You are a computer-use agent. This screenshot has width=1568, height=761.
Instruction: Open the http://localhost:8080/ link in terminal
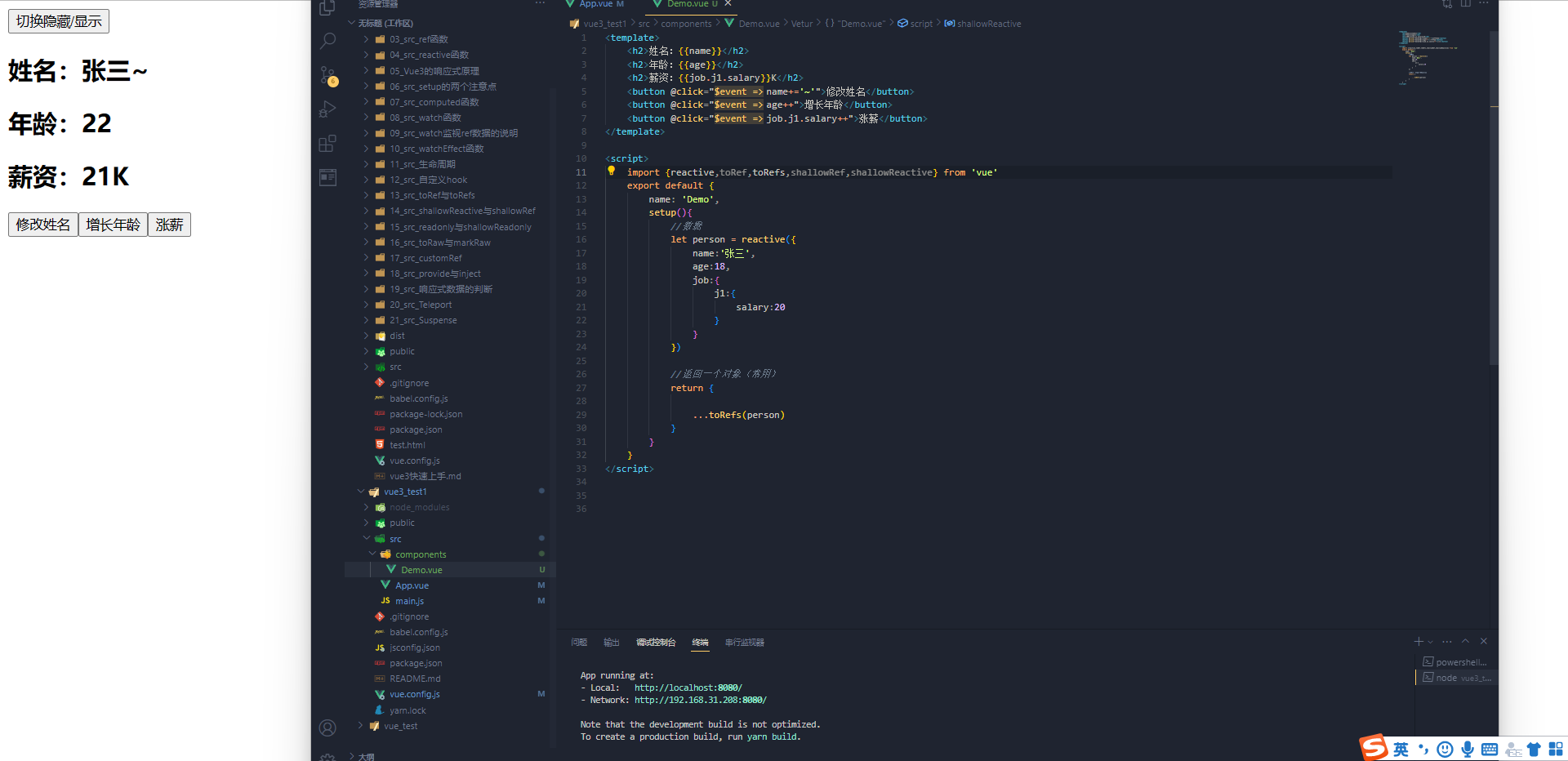pos(688,688)
